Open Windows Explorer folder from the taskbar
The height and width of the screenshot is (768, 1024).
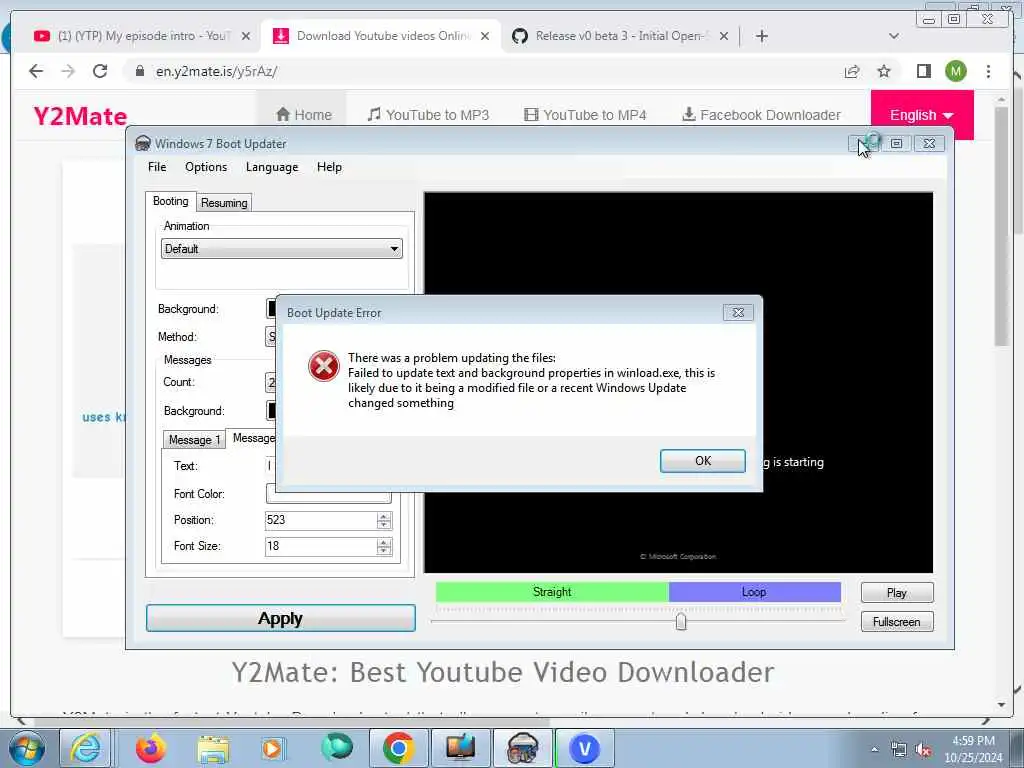pos(213,749)
